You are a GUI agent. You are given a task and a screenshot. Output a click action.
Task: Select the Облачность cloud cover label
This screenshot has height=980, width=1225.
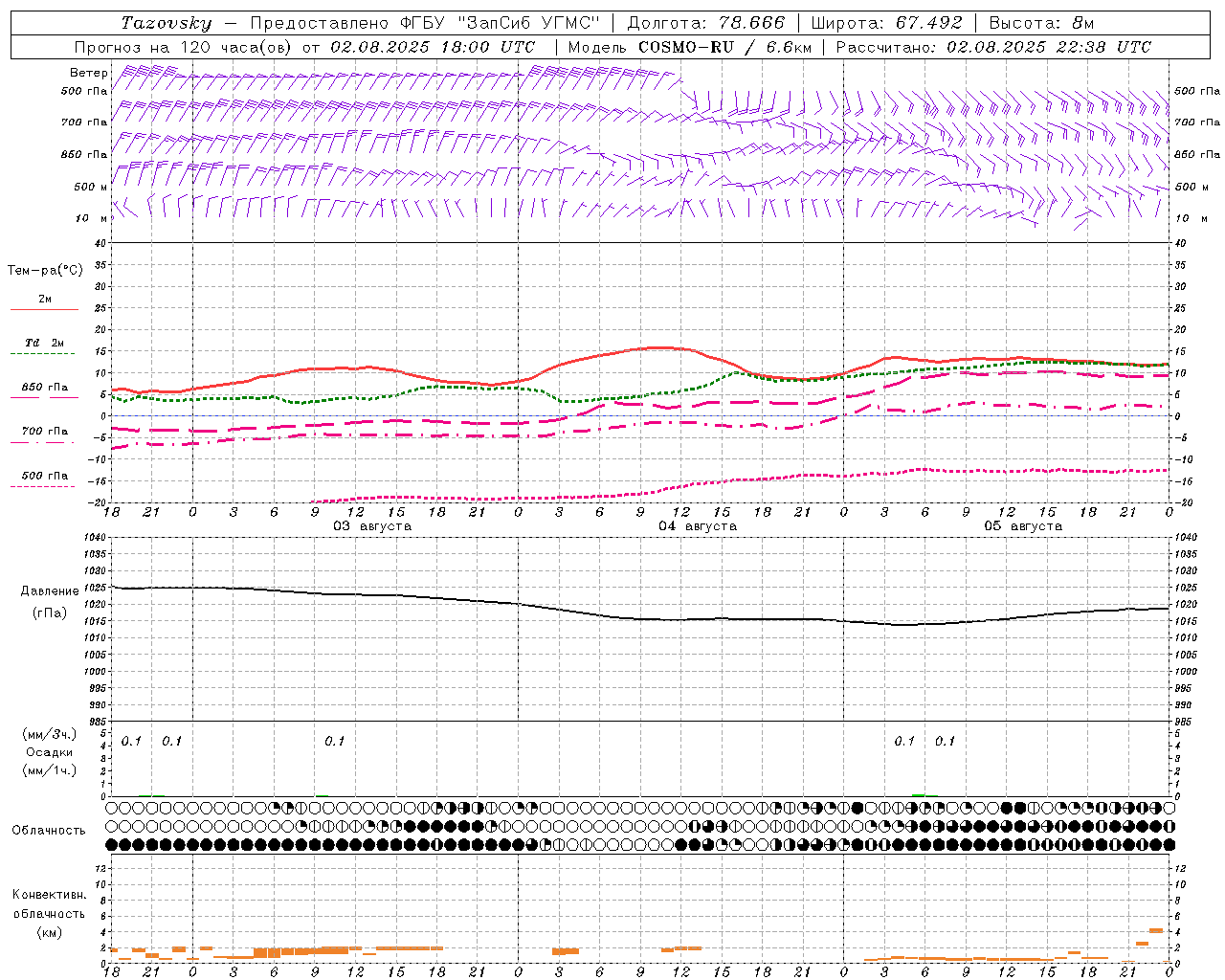(x=49, y=831)
